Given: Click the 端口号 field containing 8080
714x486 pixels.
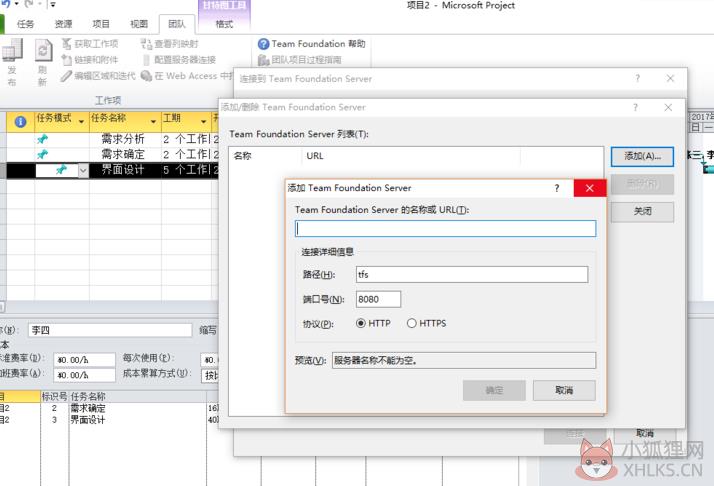Looking at the screenshot, I should tap(378, 299).
